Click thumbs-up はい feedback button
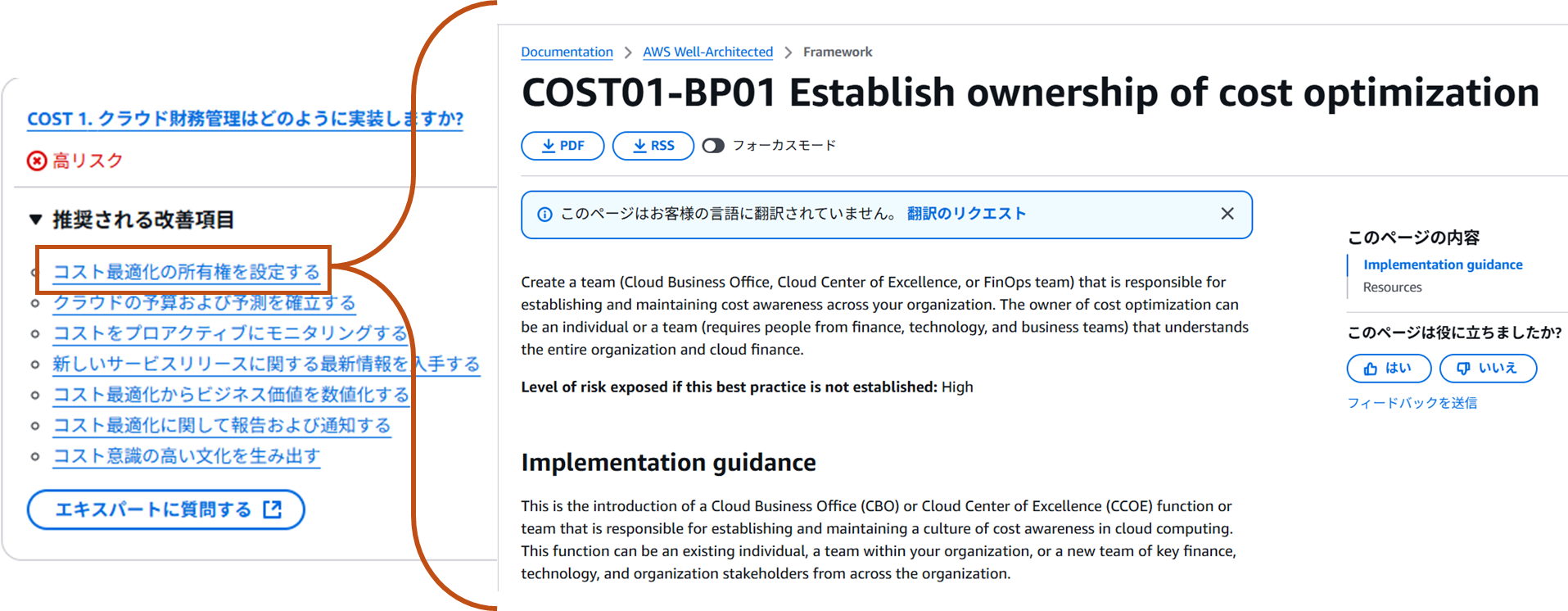 pyautogui.click(x=1388, y=369)
